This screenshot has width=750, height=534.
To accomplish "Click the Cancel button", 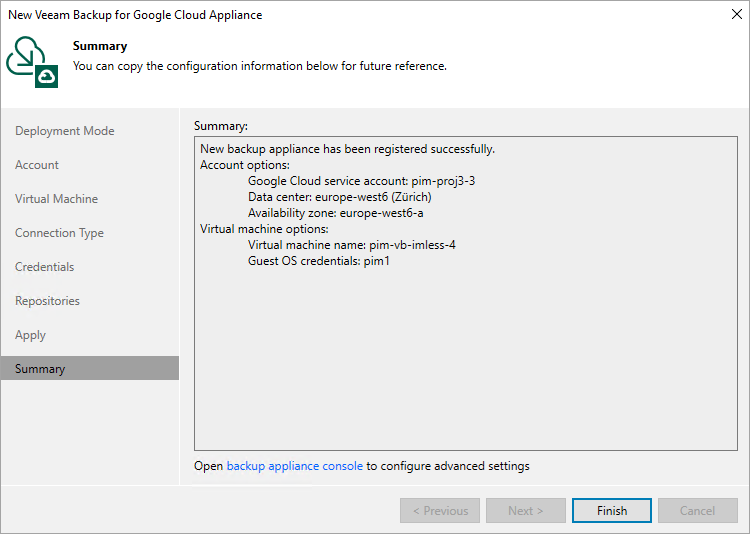I will 697,511.
